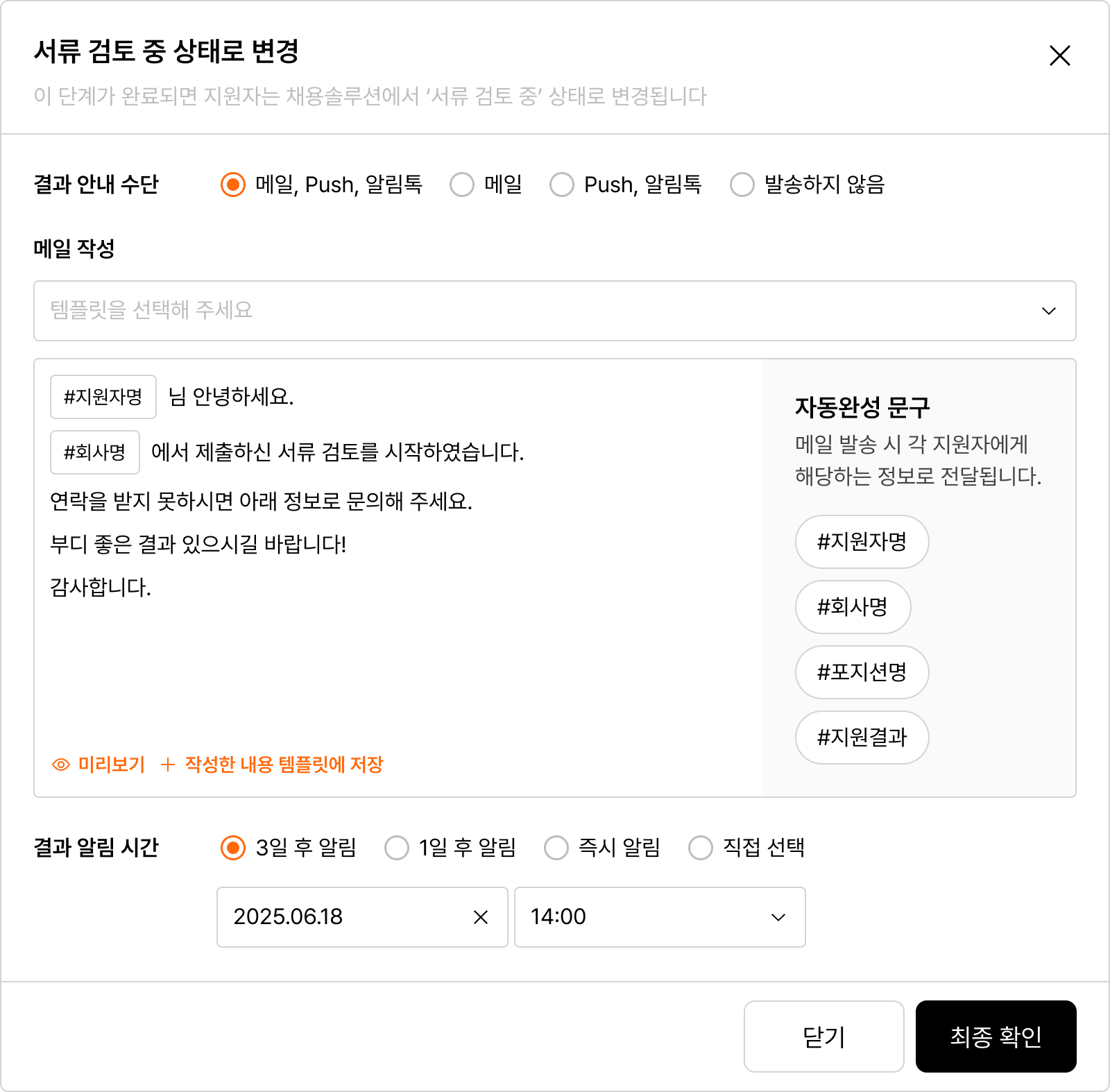Screen dimensions: 1110x1092
Task: Click the plus icon for saving template
Action: (x=167, y=765)
